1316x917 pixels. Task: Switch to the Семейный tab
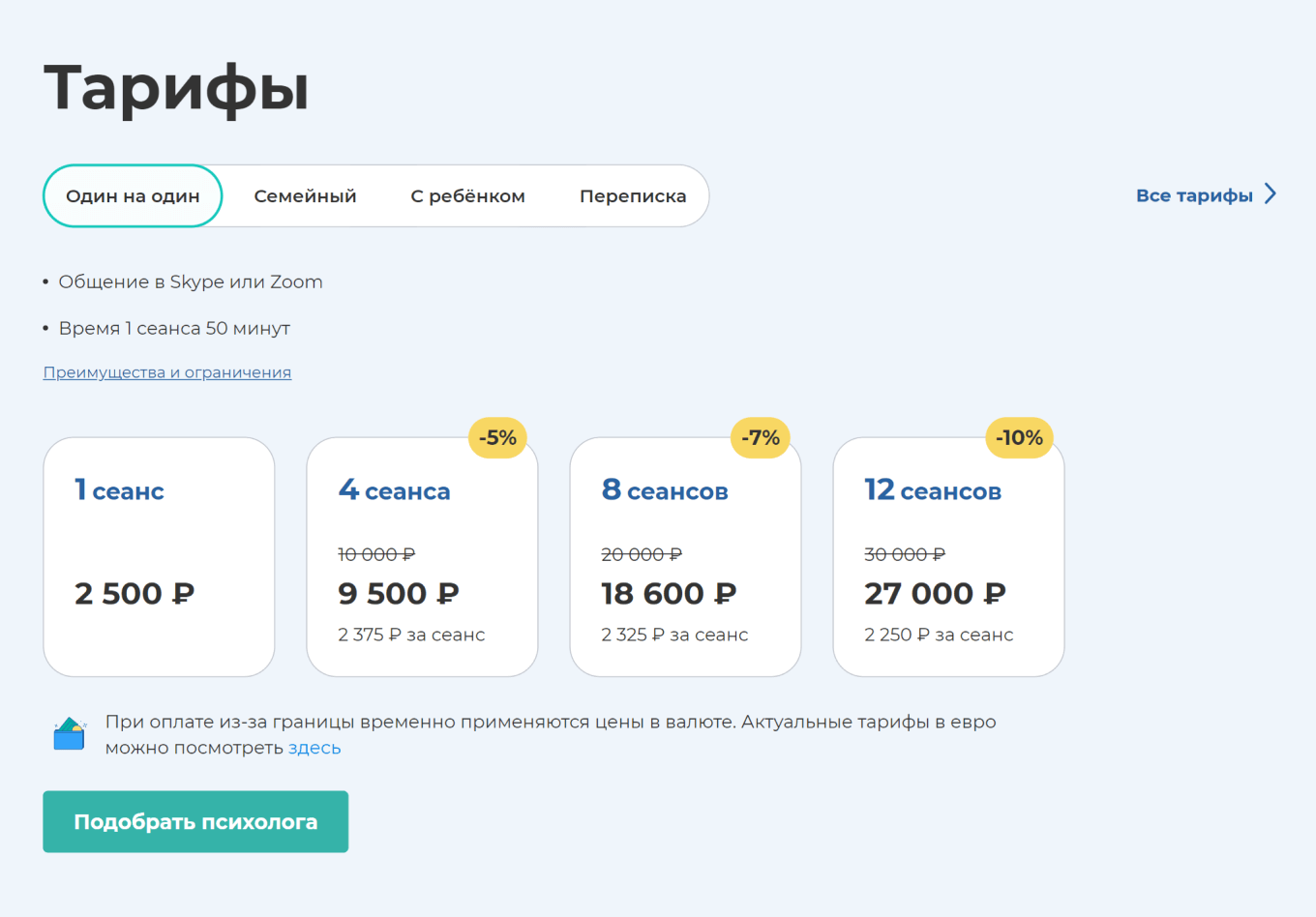305,195
